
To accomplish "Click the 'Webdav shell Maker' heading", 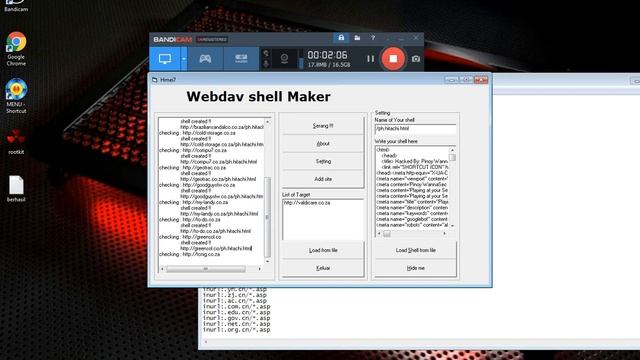I will click(258, 97).
